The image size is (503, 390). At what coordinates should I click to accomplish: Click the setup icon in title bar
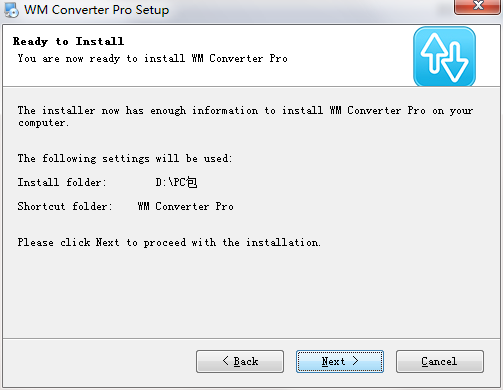(11, 10)
